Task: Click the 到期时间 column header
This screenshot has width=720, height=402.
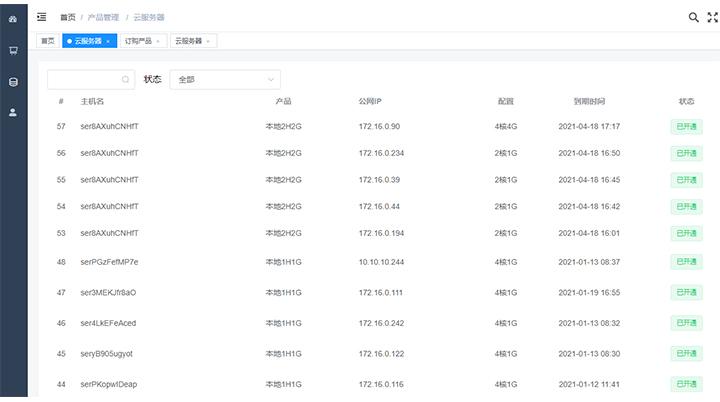Action: tap(588, 101)
